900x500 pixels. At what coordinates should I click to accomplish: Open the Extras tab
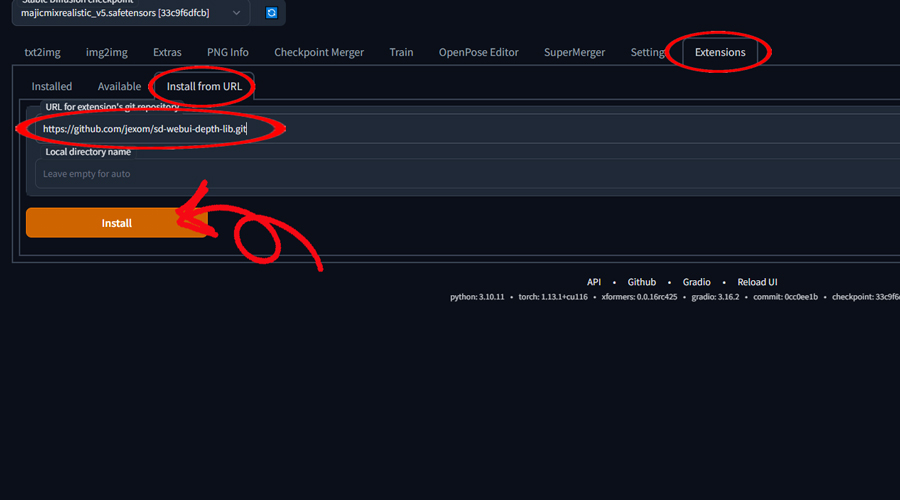(x=167, y=52)
